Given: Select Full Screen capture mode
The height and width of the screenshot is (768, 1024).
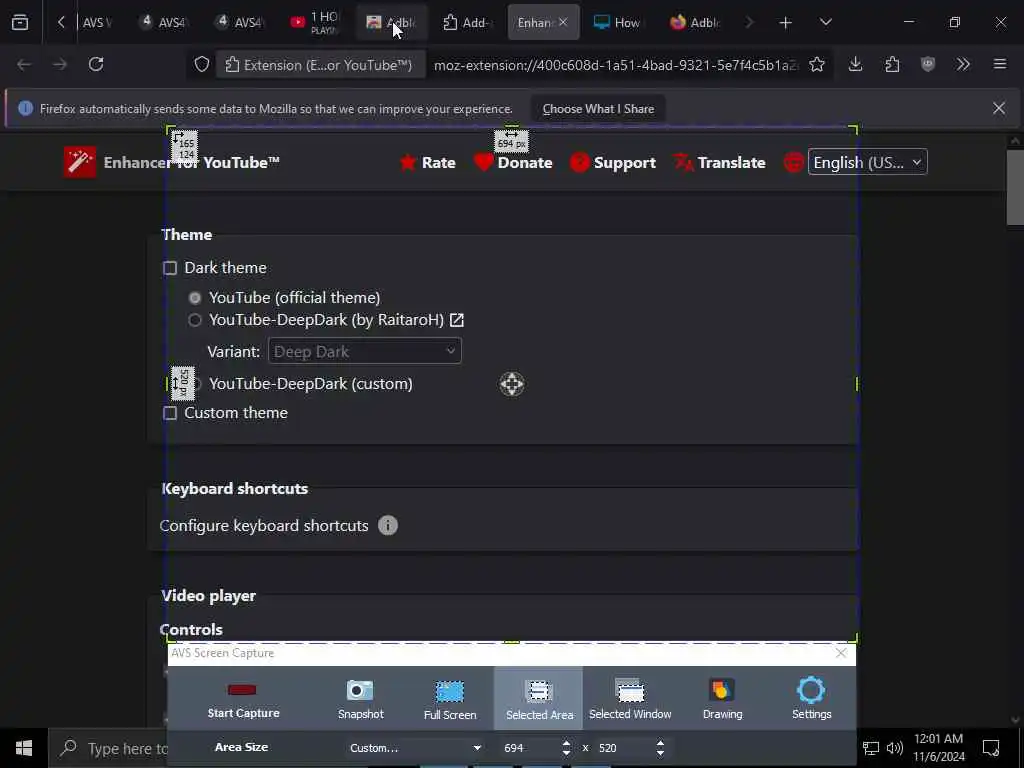Looking at the screenshot, I should (x=449, y=699).
